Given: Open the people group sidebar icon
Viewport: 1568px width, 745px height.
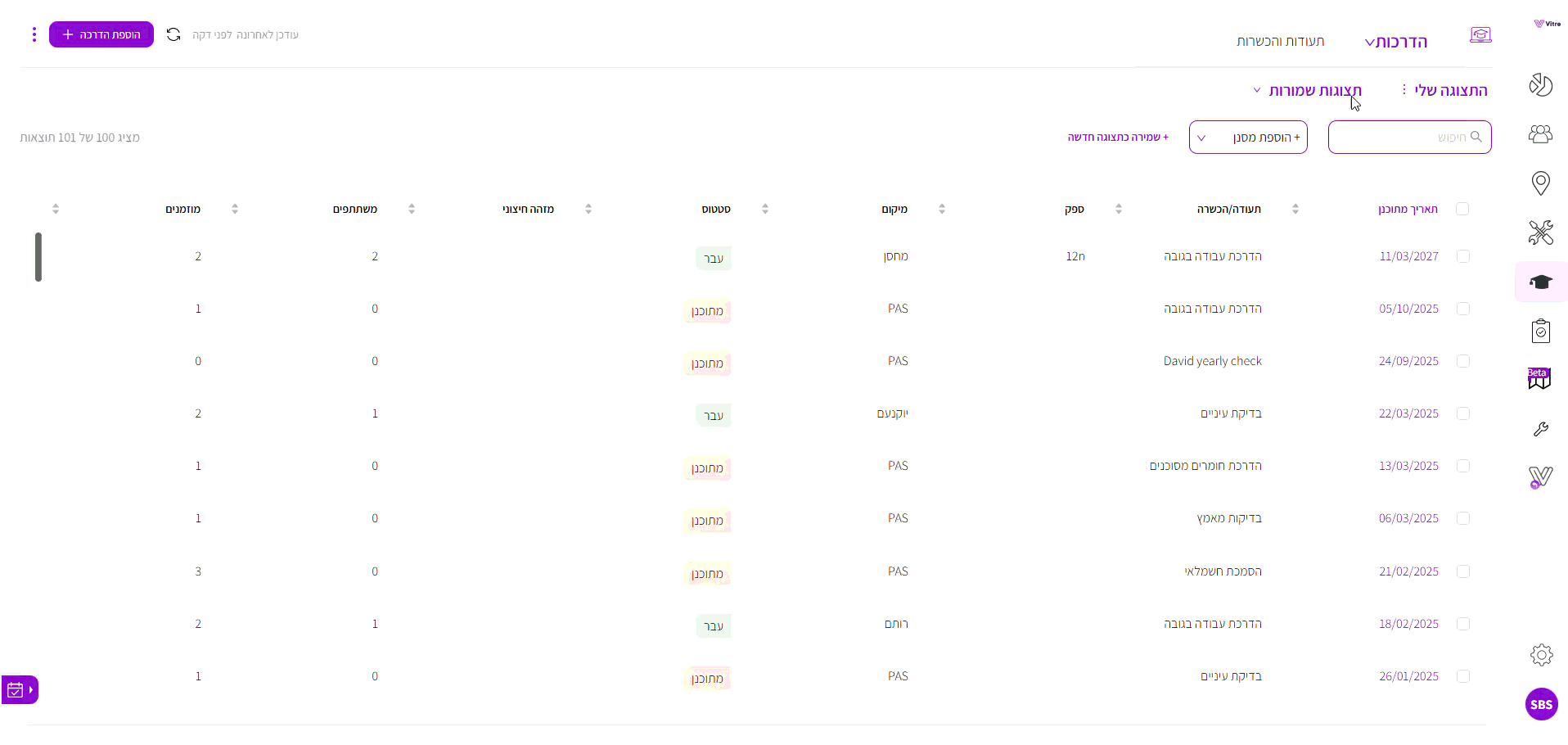Looking at the screenshot, I should coord(1541,134).
